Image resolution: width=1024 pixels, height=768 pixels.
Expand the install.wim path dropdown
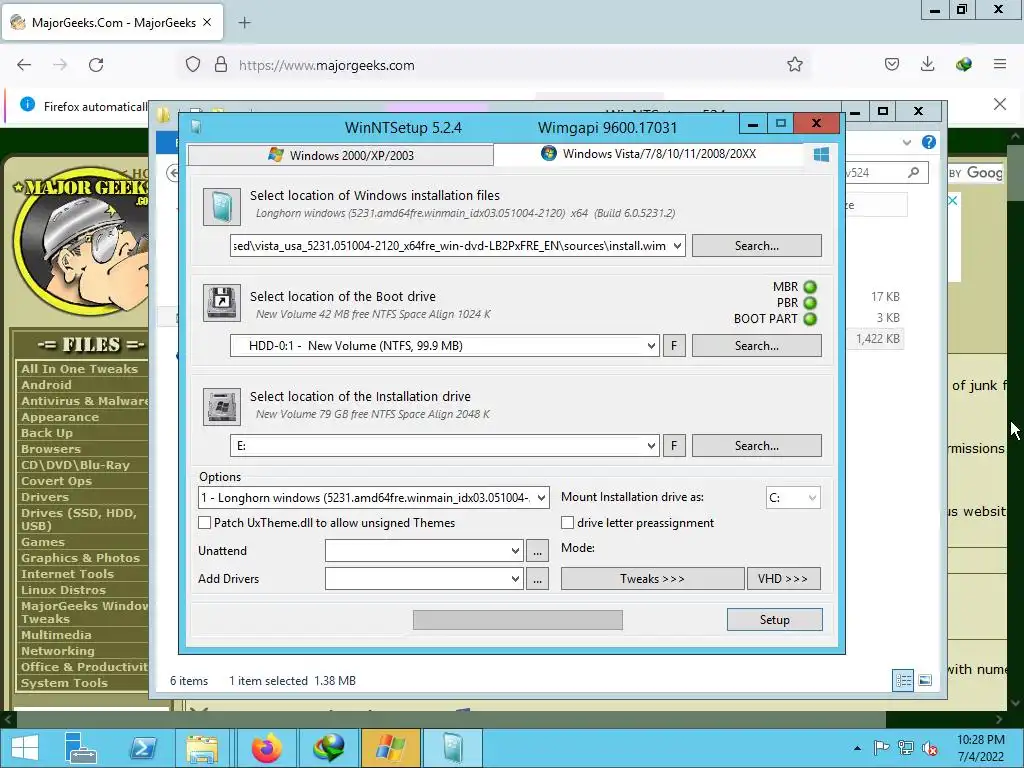point(677,246)
